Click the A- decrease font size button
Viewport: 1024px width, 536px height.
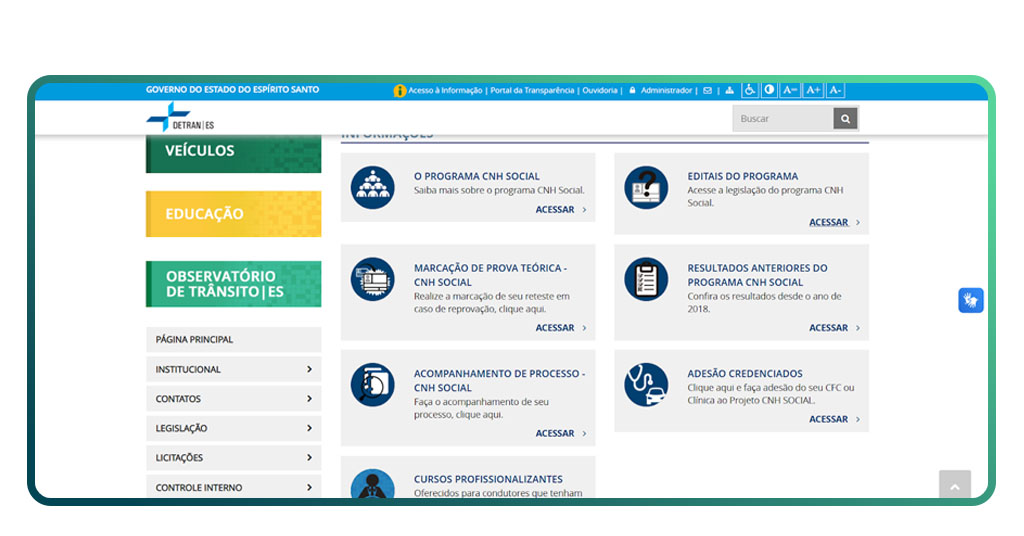click(x=835, y=90)
